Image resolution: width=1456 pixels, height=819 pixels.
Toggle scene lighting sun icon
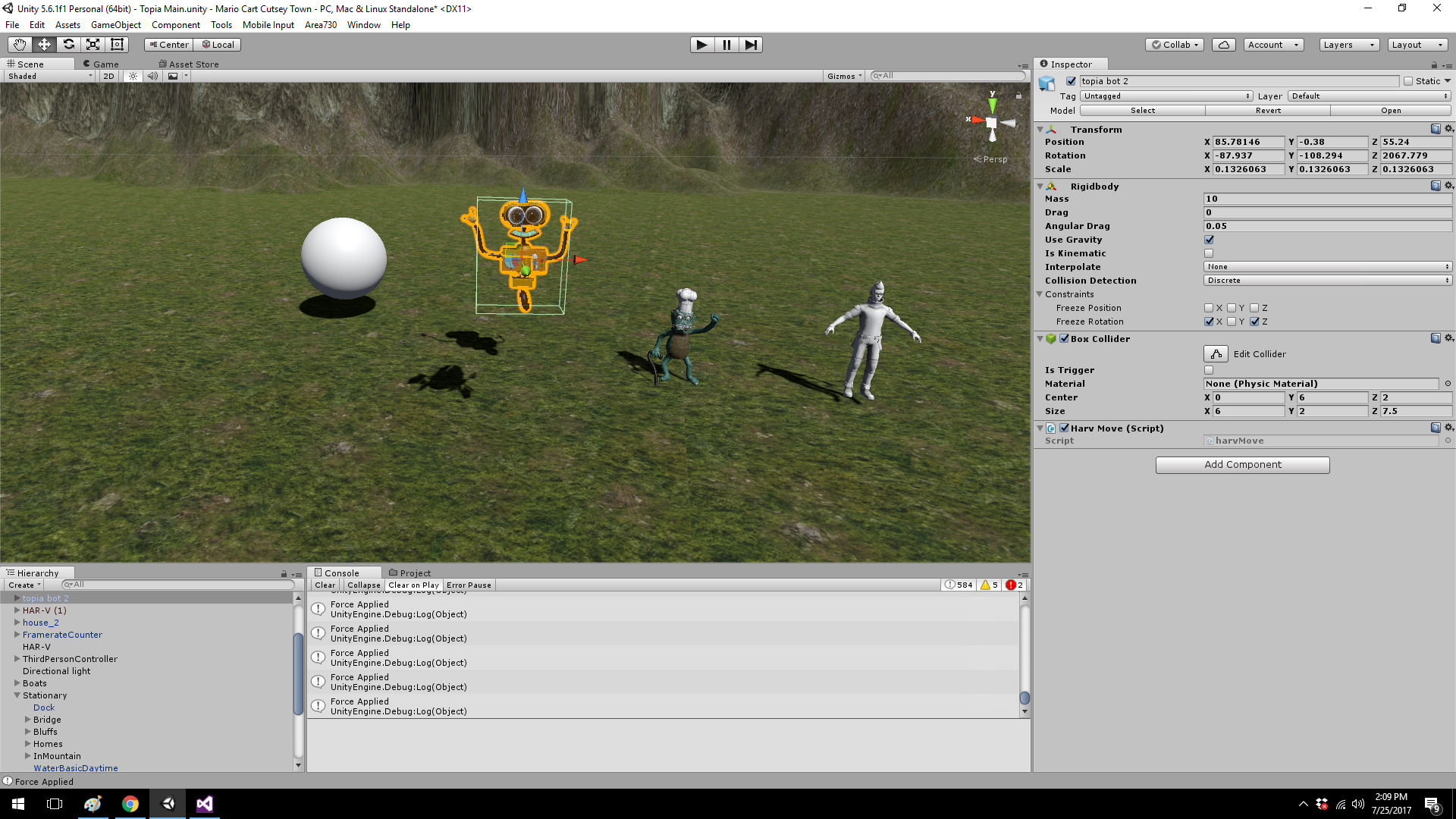point(133,76)
